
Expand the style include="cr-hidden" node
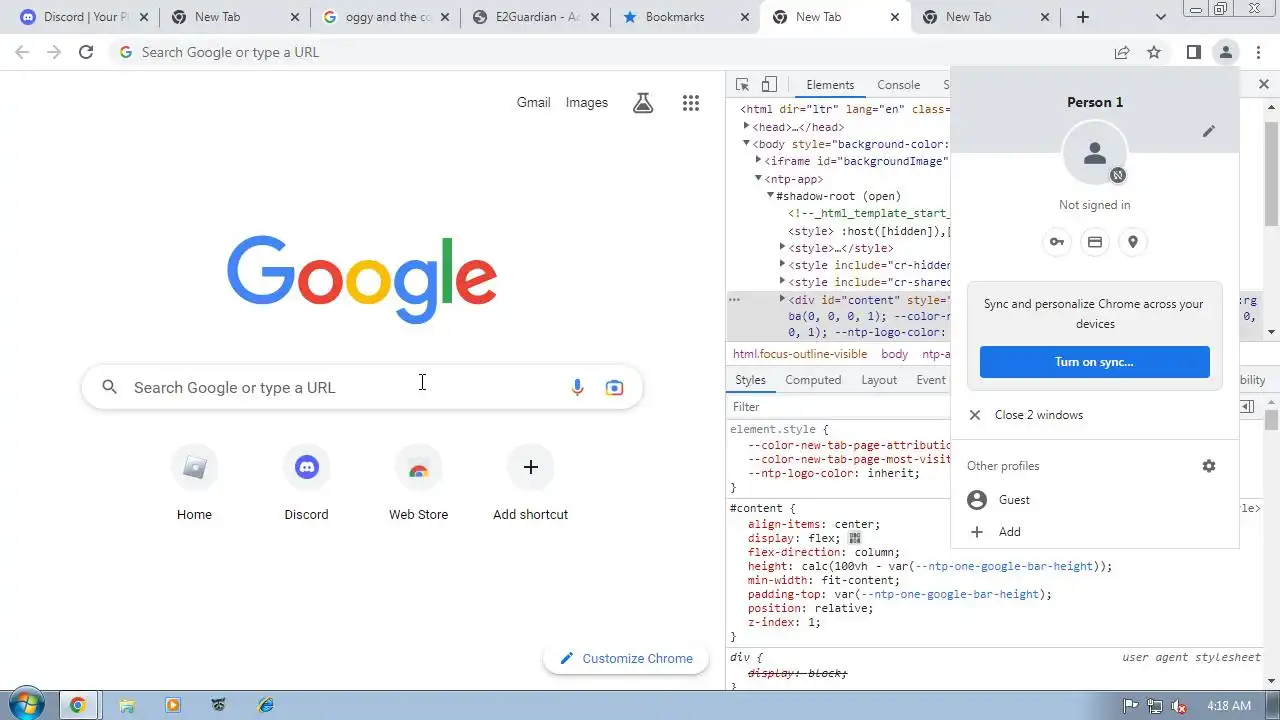(x=782, y=264)
